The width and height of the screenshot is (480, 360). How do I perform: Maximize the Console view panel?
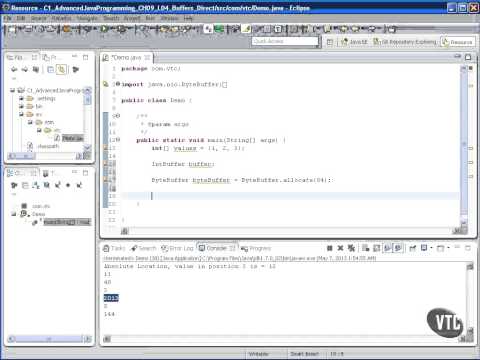tap(468, 248)
